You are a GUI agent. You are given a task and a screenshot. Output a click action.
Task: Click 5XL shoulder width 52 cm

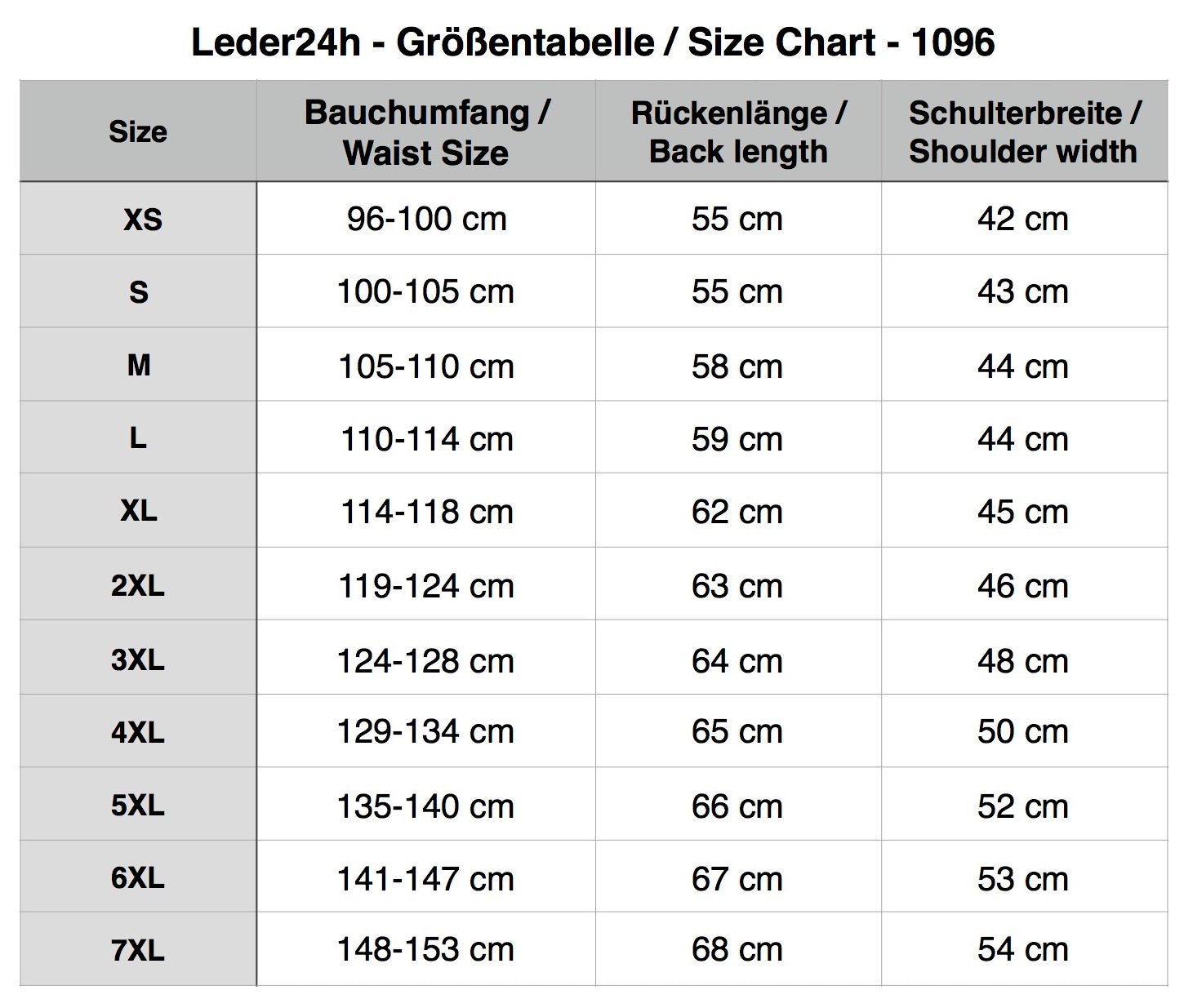[x=1022, y=806]
